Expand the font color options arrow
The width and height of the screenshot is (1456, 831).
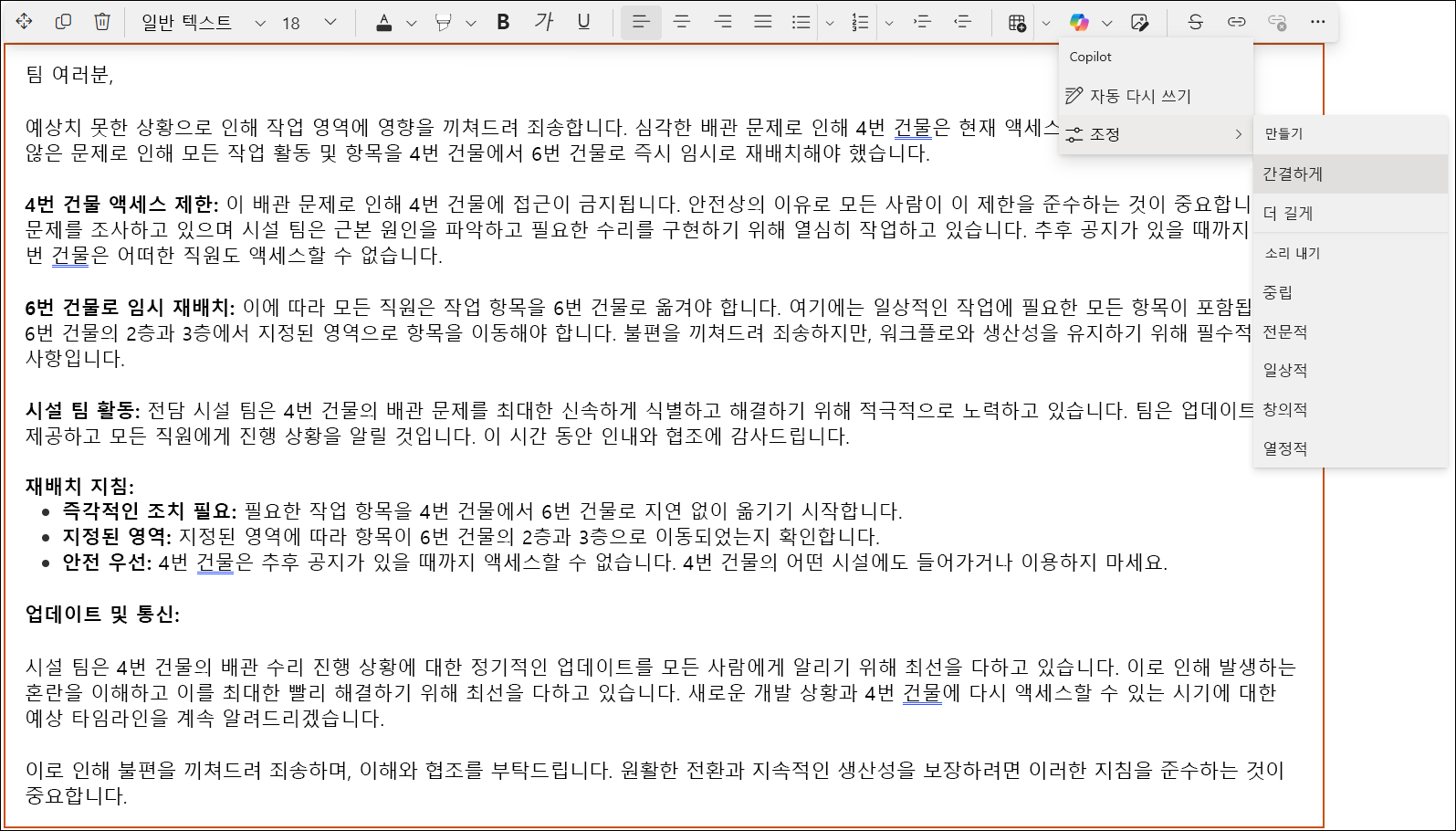click(411, 23)
